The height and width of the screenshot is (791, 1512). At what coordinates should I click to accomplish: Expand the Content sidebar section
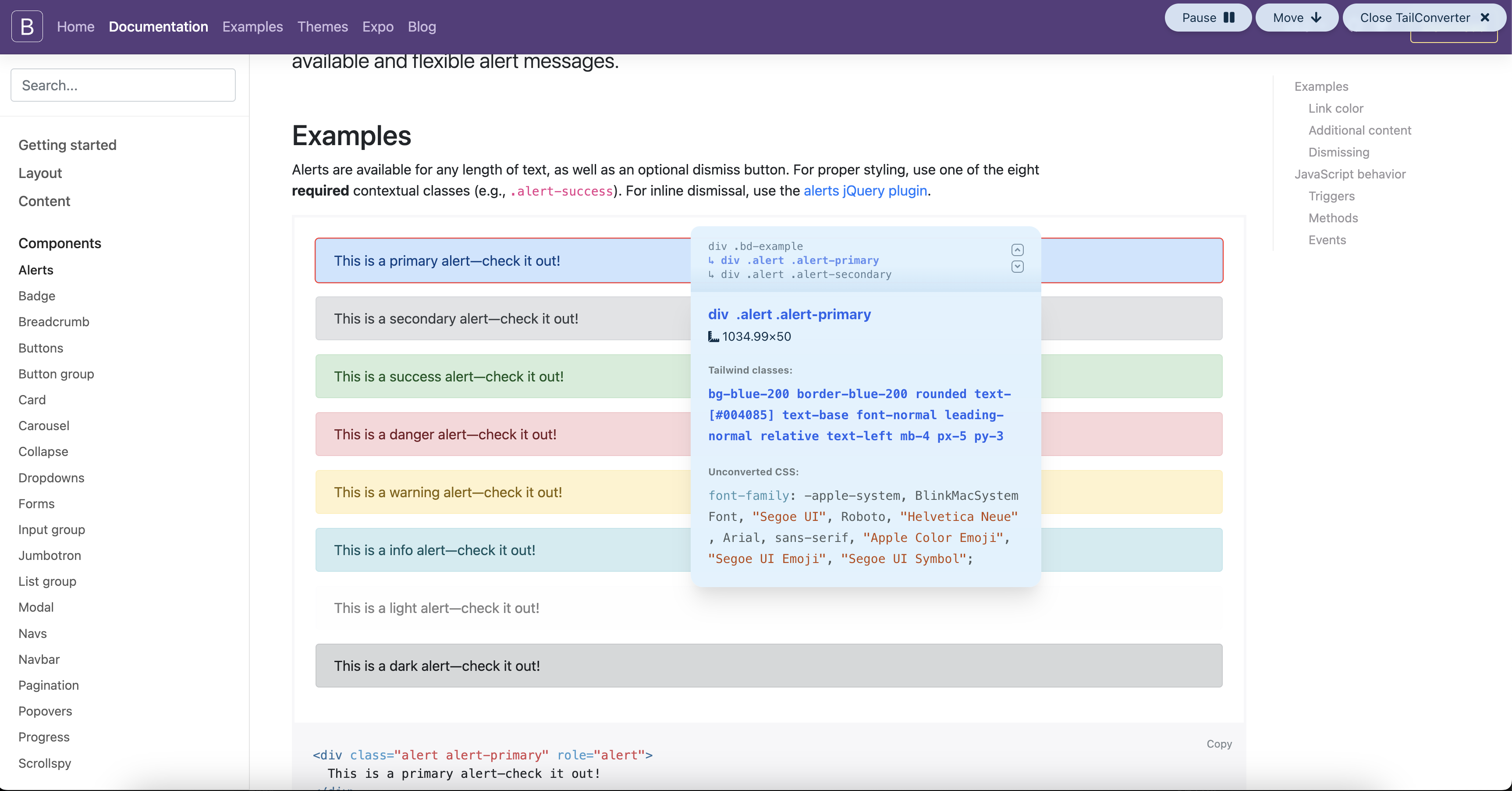tap(44, 201)
